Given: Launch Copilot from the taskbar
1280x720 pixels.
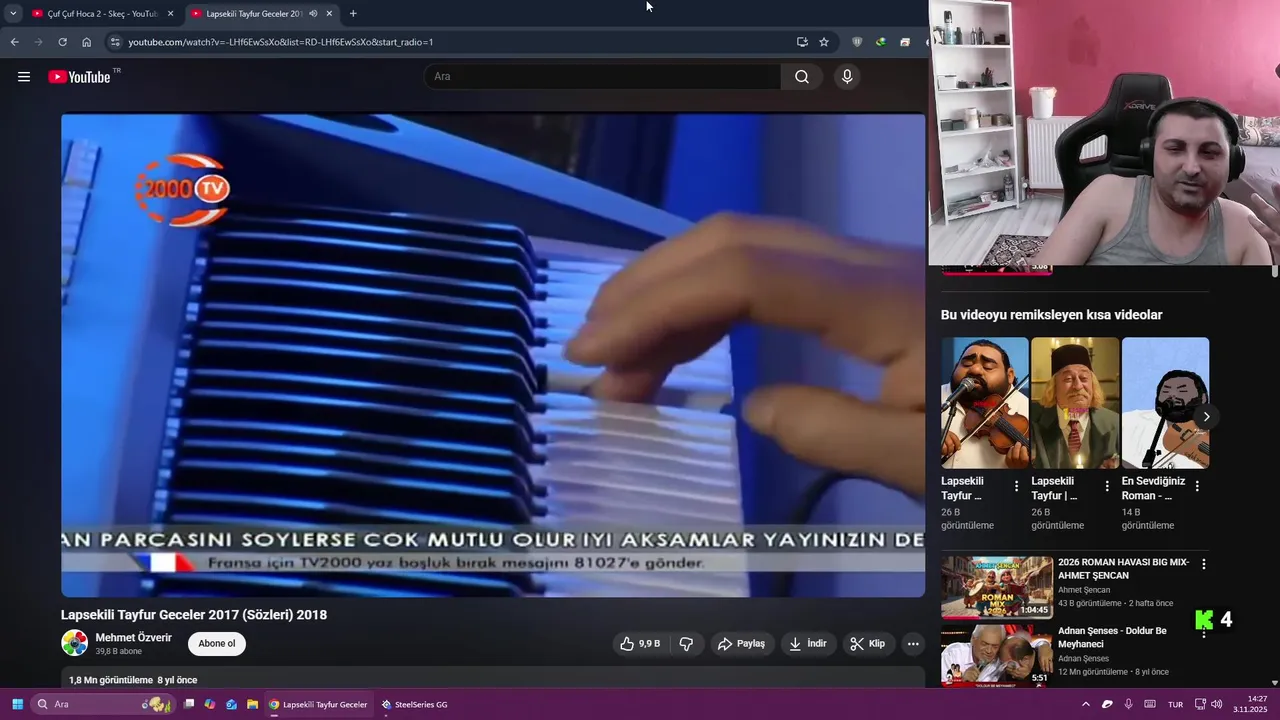Looking at the screenshot, I should (210, 704).
